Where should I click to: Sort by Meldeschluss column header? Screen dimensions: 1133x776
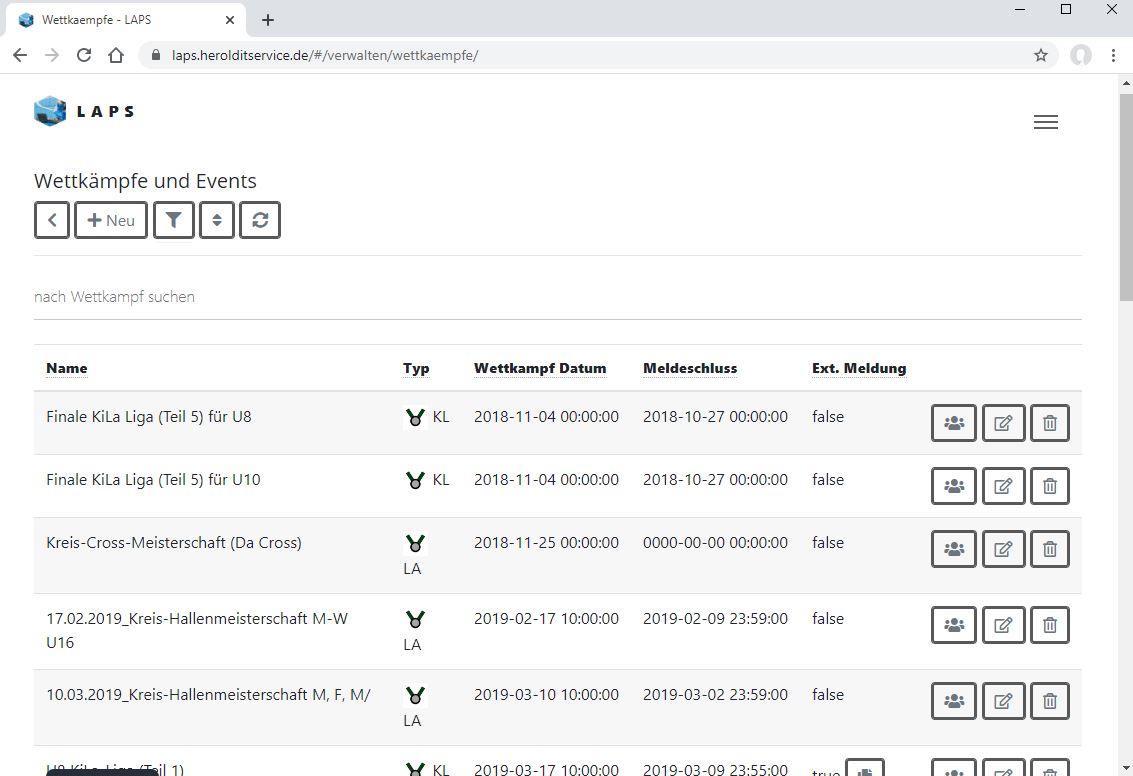[x=690, y=368]
